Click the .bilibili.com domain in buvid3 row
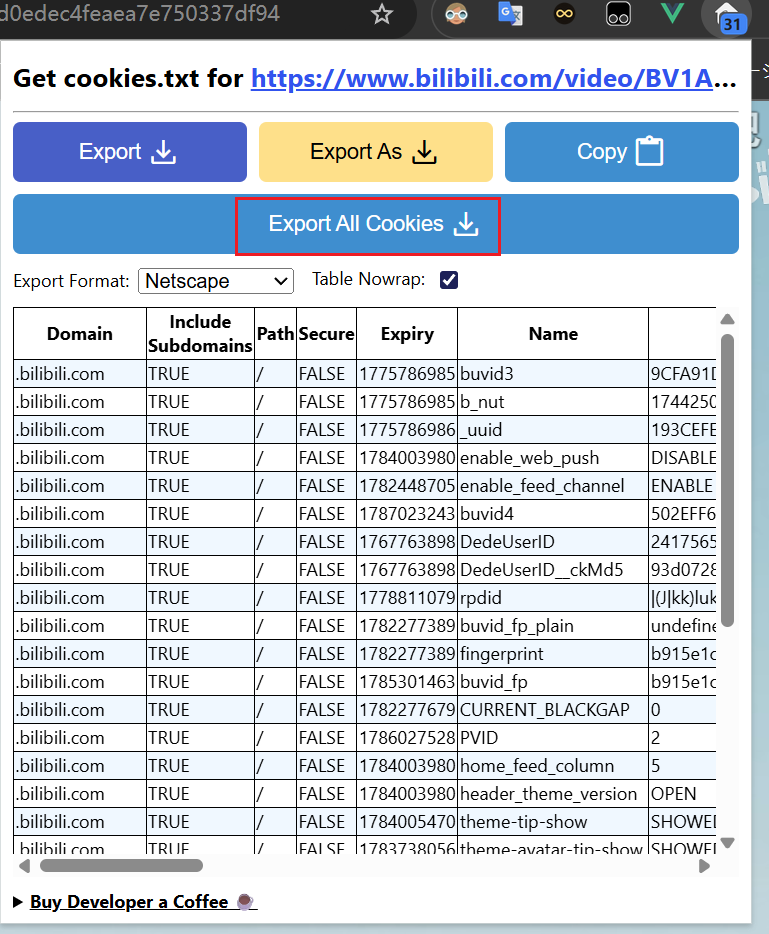769x934 pixels. 80,373
